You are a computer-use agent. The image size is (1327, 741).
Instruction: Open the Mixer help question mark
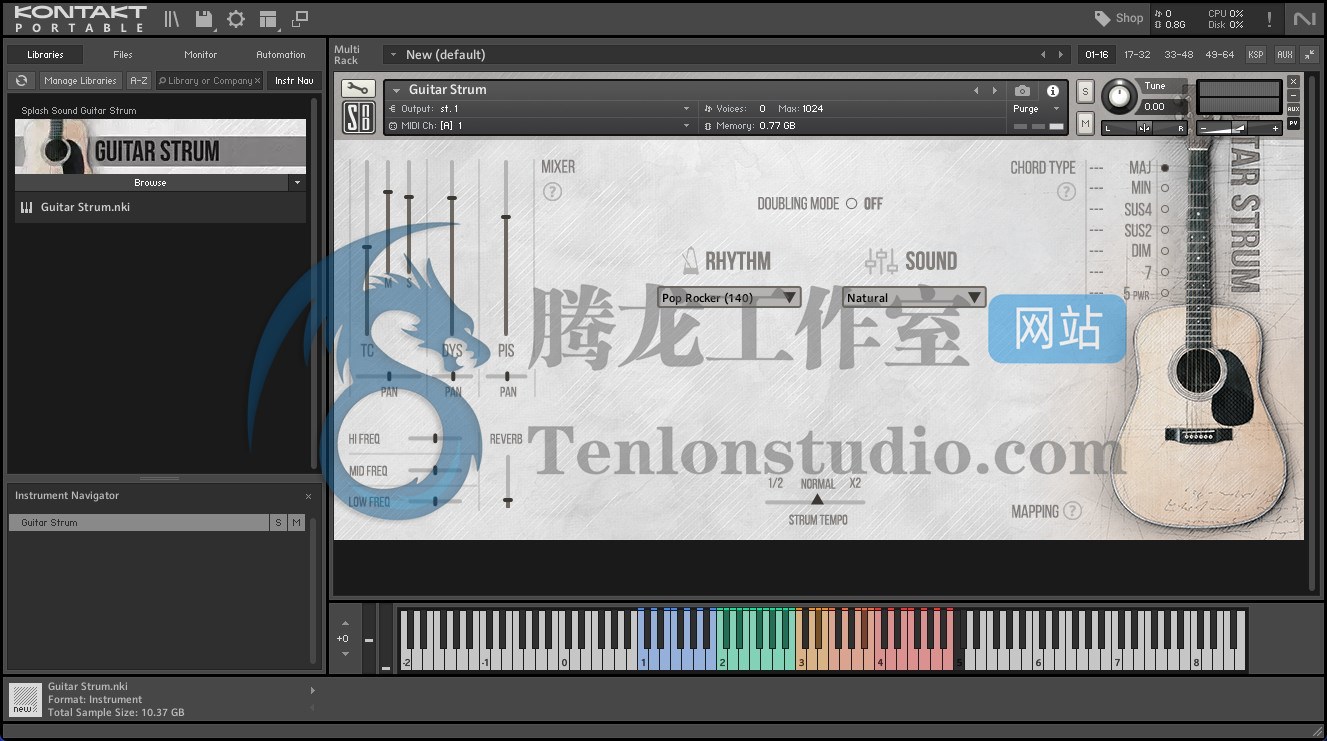(x=552, y=192)
